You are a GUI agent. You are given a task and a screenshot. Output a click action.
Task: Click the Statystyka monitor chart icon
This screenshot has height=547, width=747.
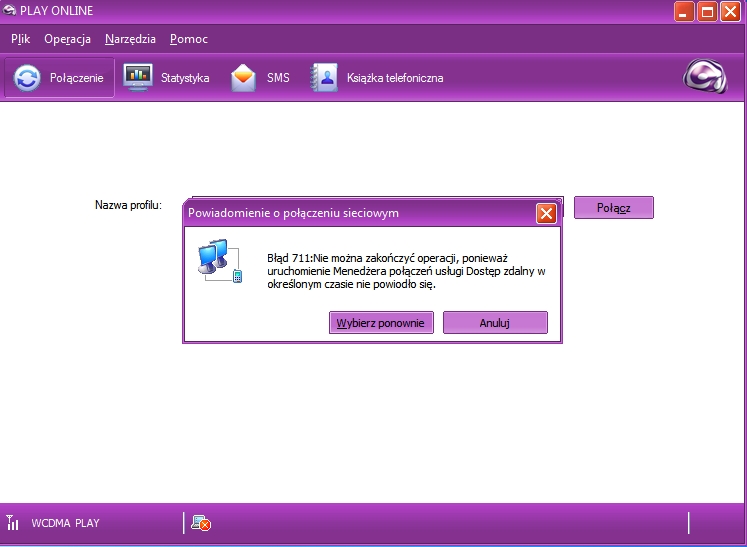coord(138,77)
